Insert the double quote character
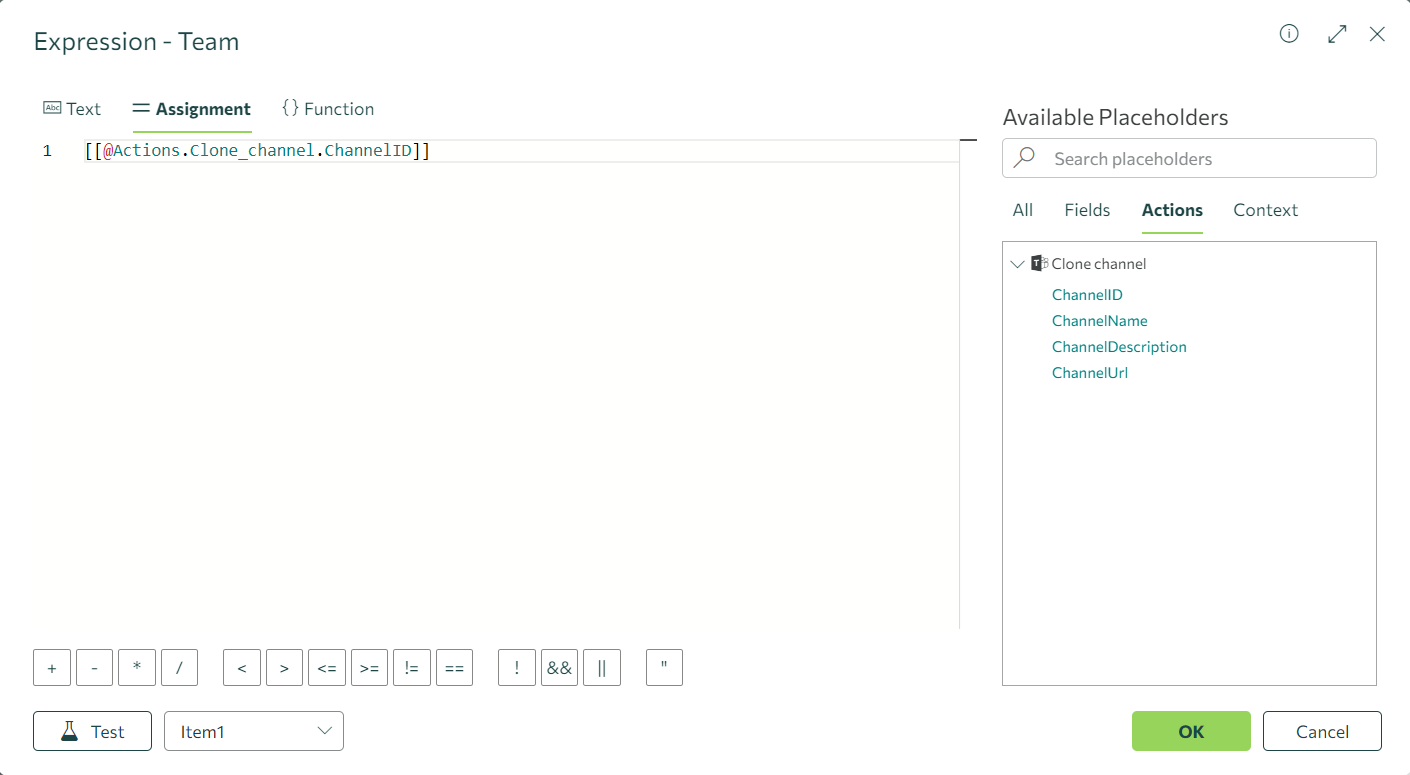 [x=664, y=668]
